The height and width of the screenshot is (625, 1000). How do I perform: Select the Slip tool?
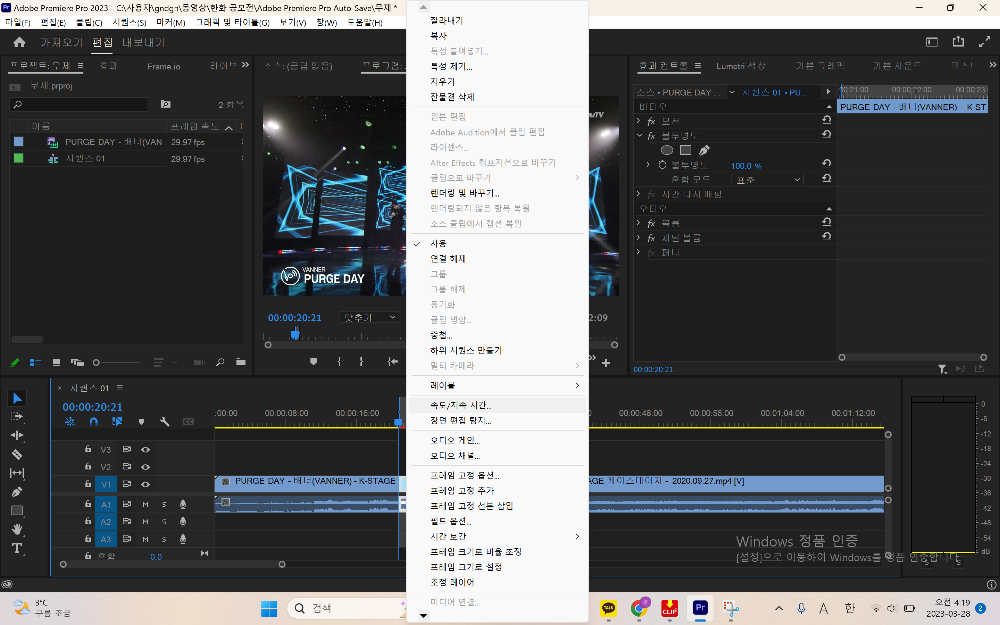17,473
